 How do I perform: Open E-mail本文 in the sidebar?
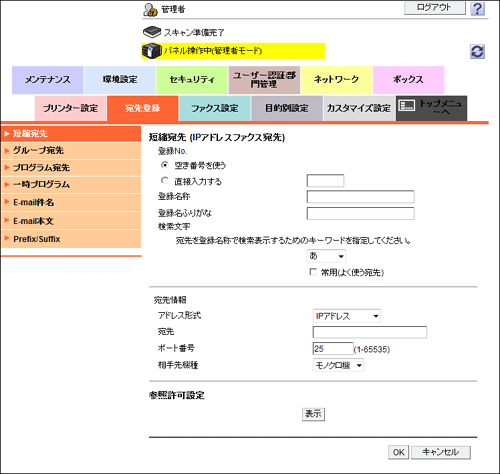coord(71,221)
